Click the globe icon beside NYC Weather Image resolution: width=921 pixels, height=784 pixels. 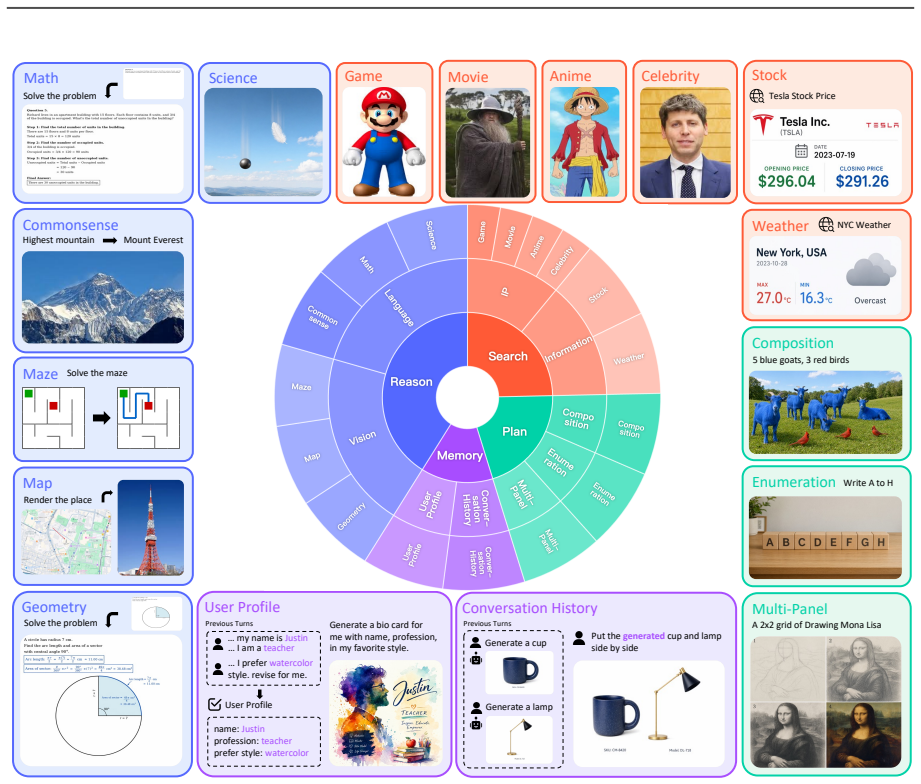[826, 224]
